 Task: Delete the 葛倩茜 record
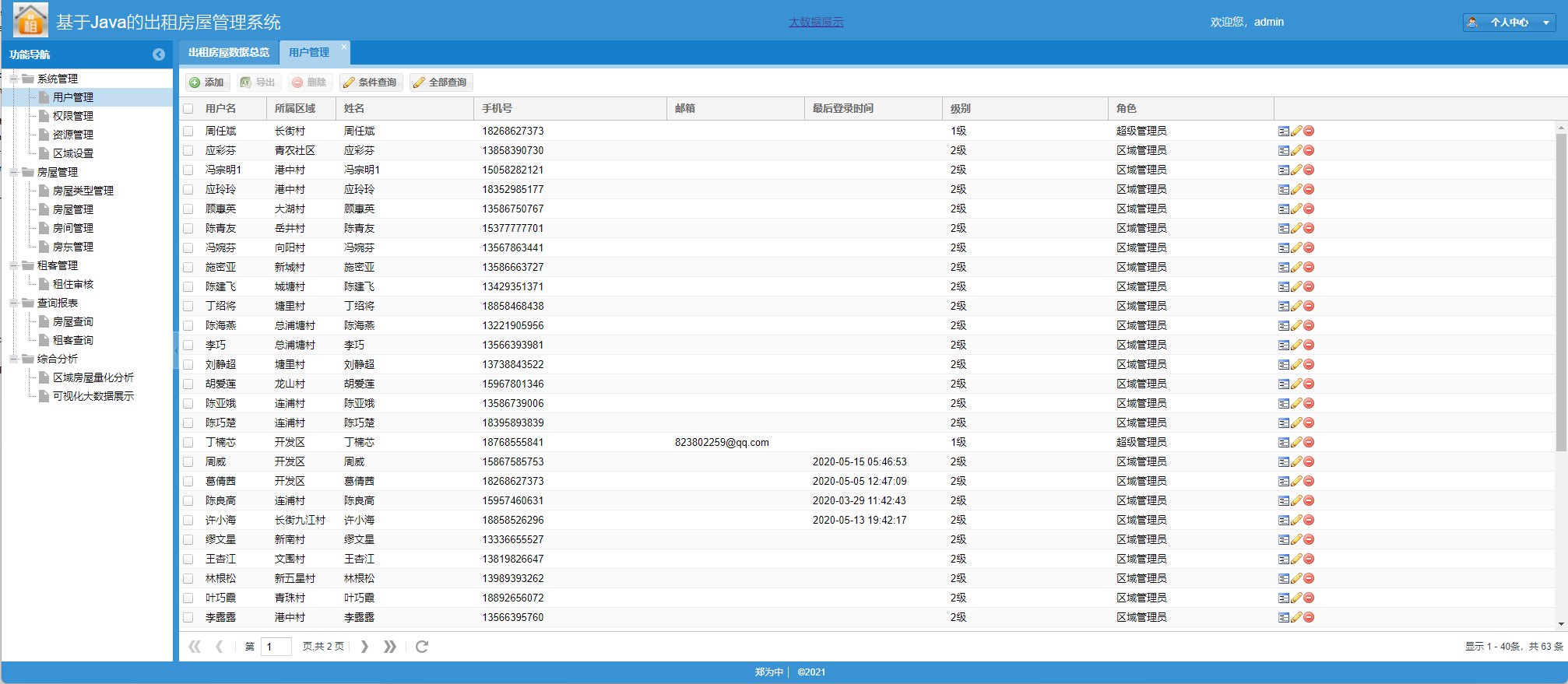(1309, 481)
